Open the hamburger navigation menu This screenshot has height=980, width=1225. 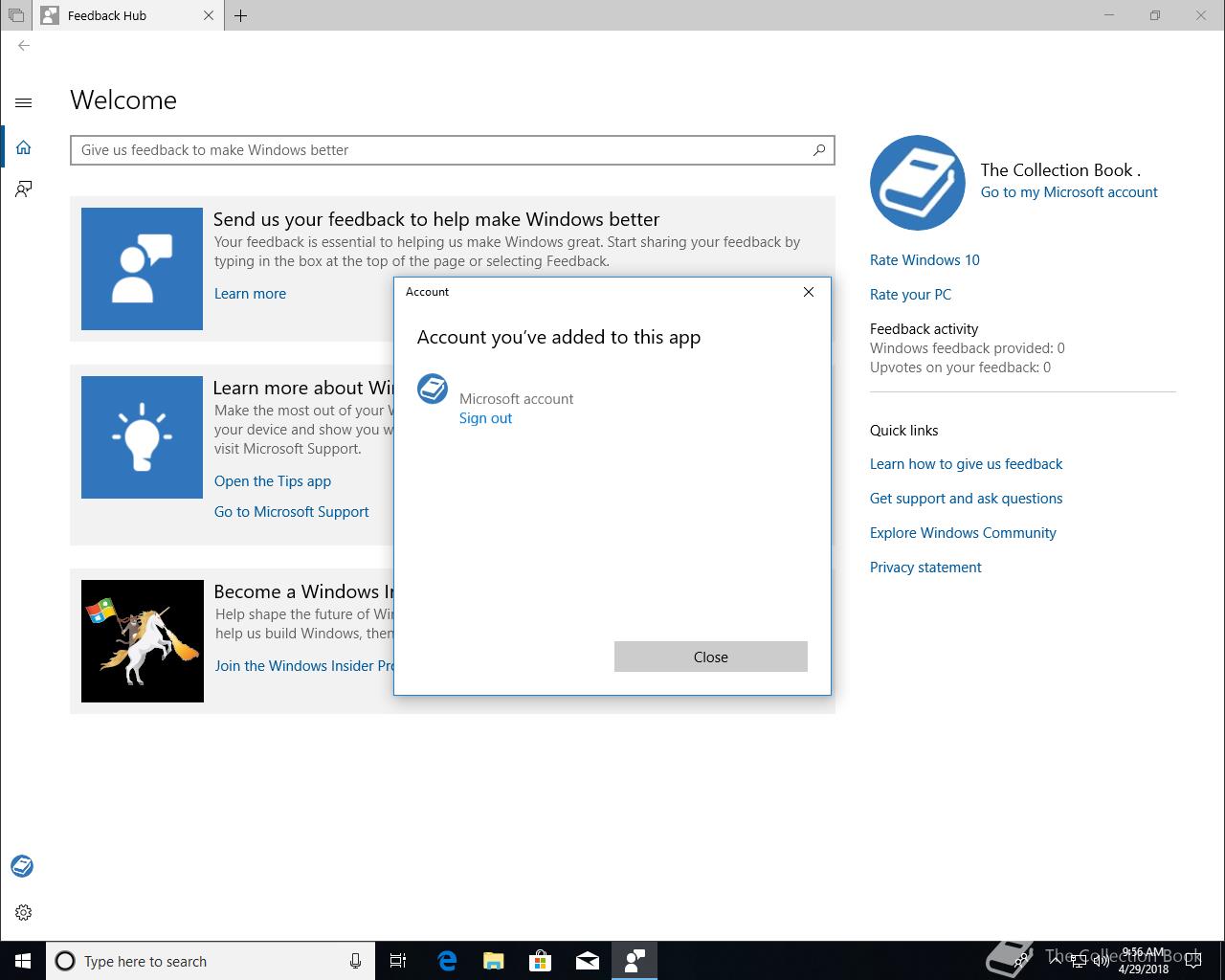pyautogui.click(x=24, y=102)
